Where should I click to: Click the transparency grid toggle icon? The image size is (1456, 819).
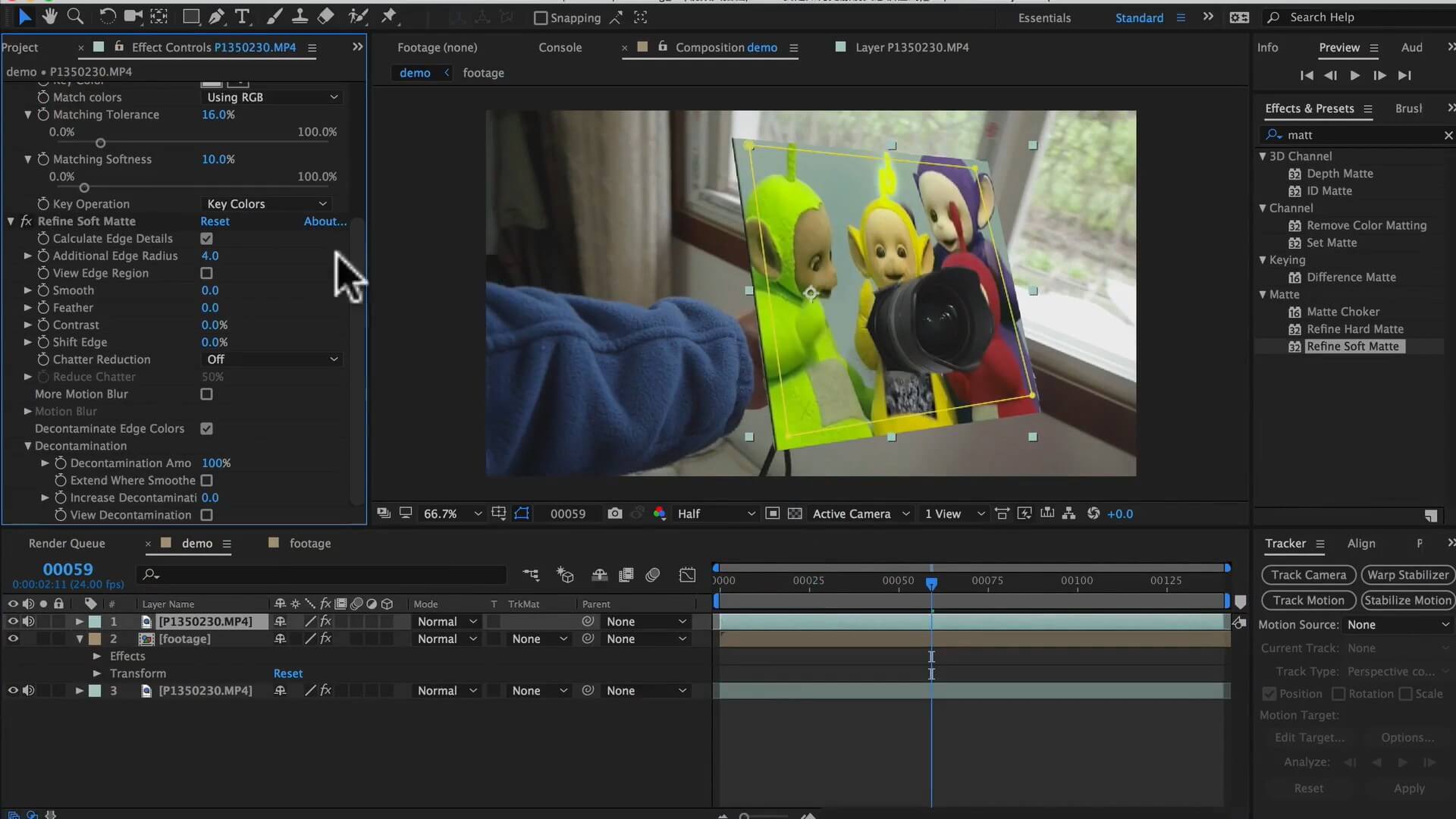pos(795,513)
